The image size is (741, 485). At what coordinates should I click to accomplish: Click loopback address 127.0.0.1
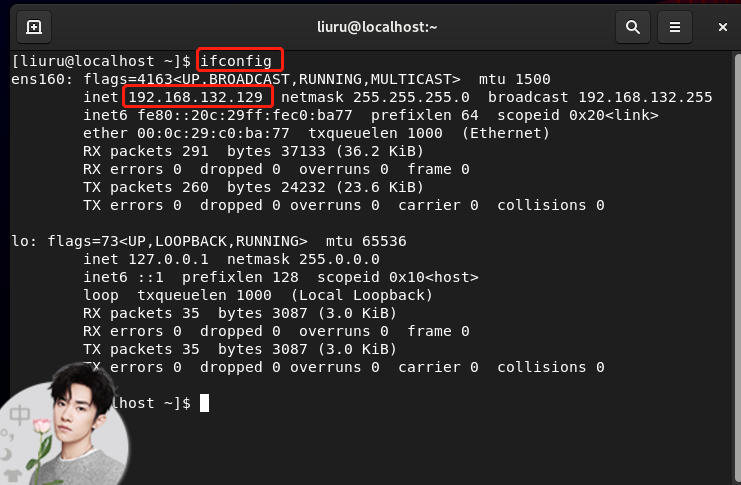click(x=168, y=259)
